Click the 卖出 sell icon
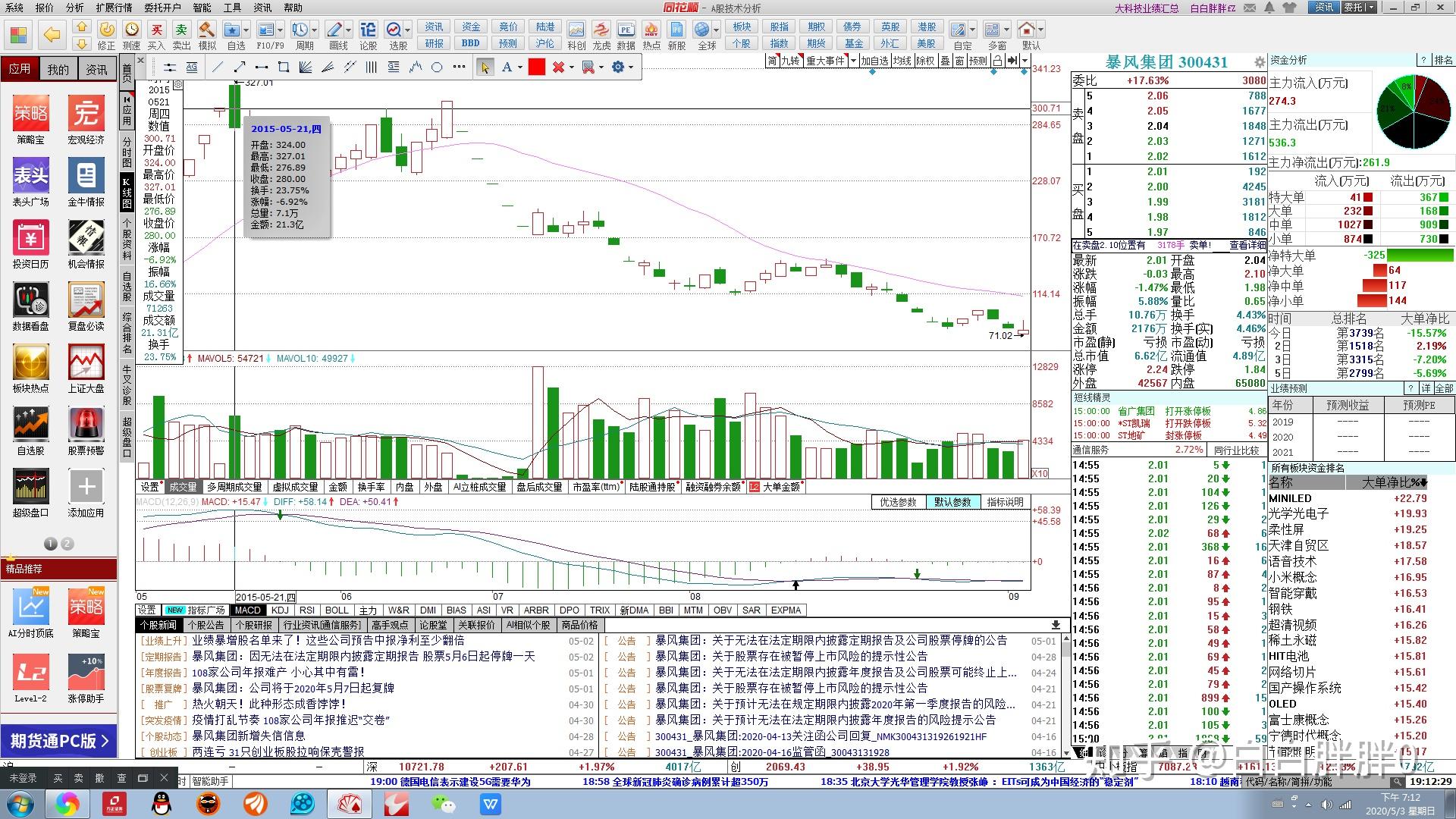Viewport: 1456px width, 819px height. click(x=181, y=35)
